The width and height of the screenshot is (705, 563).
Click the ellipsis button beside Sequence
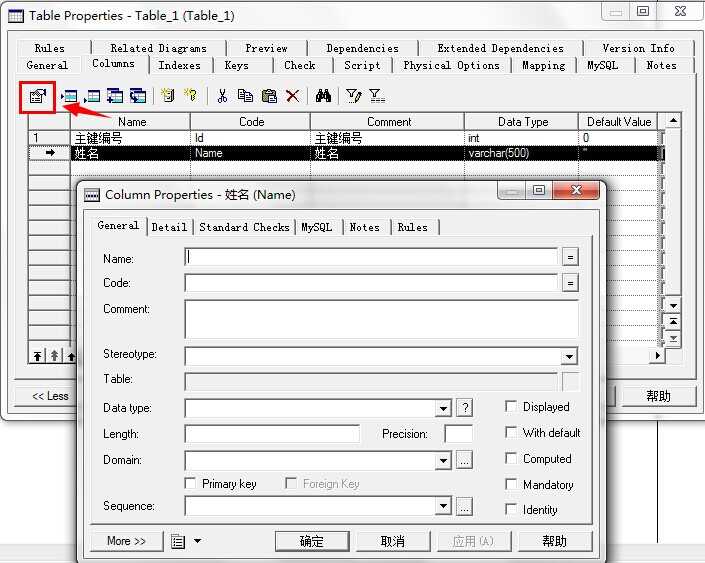(465, 506)
